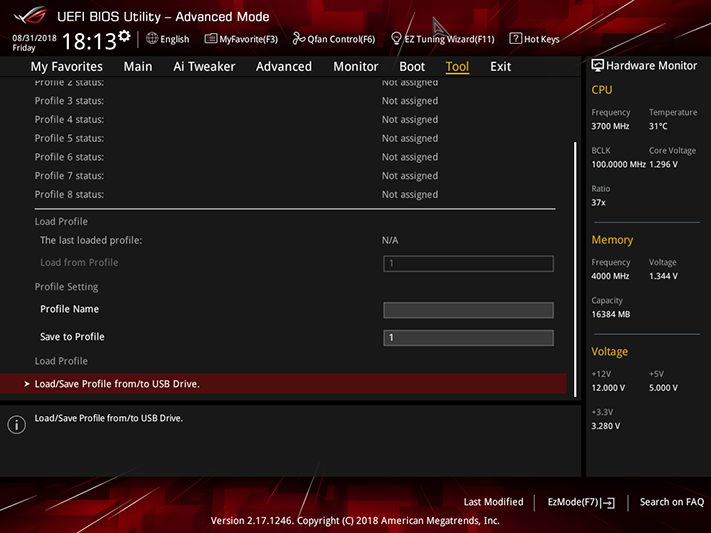
Task: Click 'N/A' last loaded profile value
Action: point(390,240)
